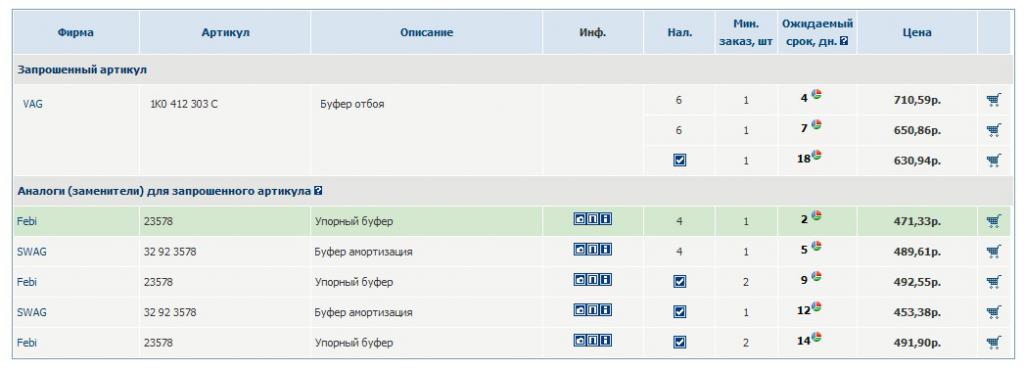
Task: Sort by the Фирма column header
Action: [x=75, y=33]
